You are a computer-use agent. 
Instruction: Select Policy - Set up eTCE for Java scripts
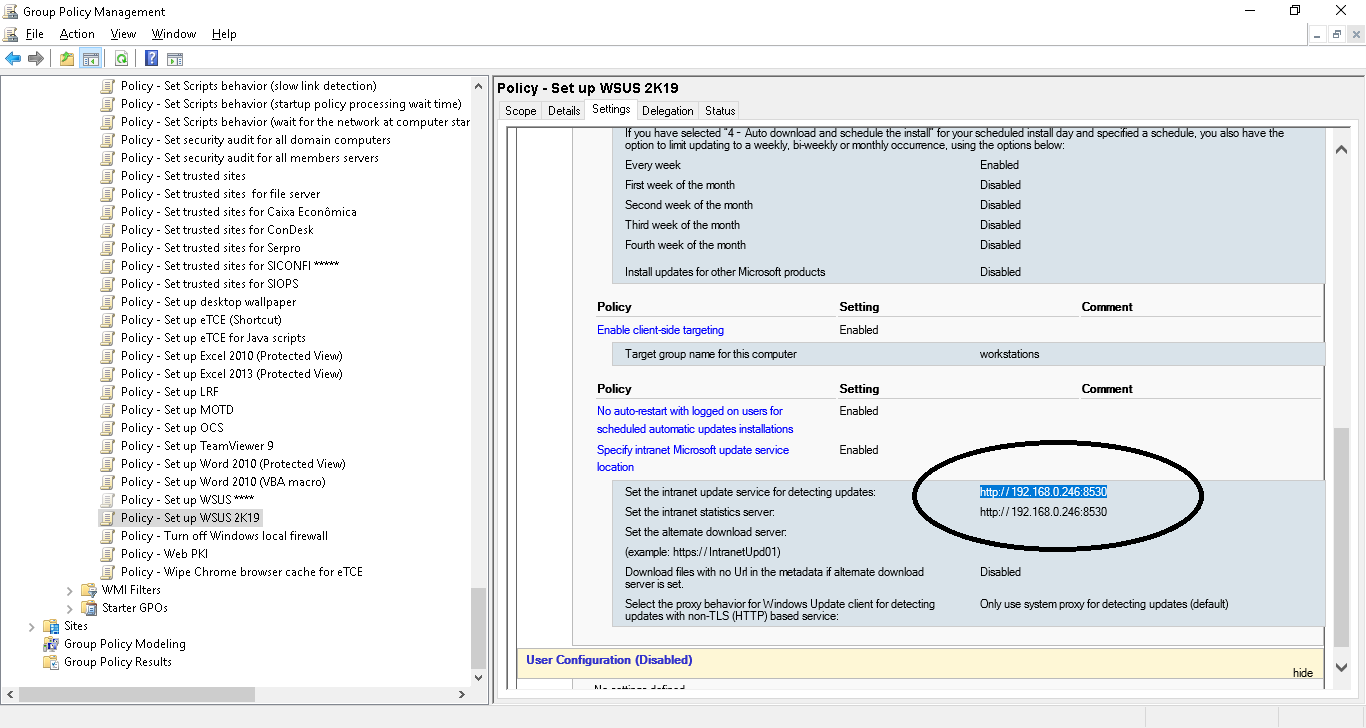pos(213,338)
